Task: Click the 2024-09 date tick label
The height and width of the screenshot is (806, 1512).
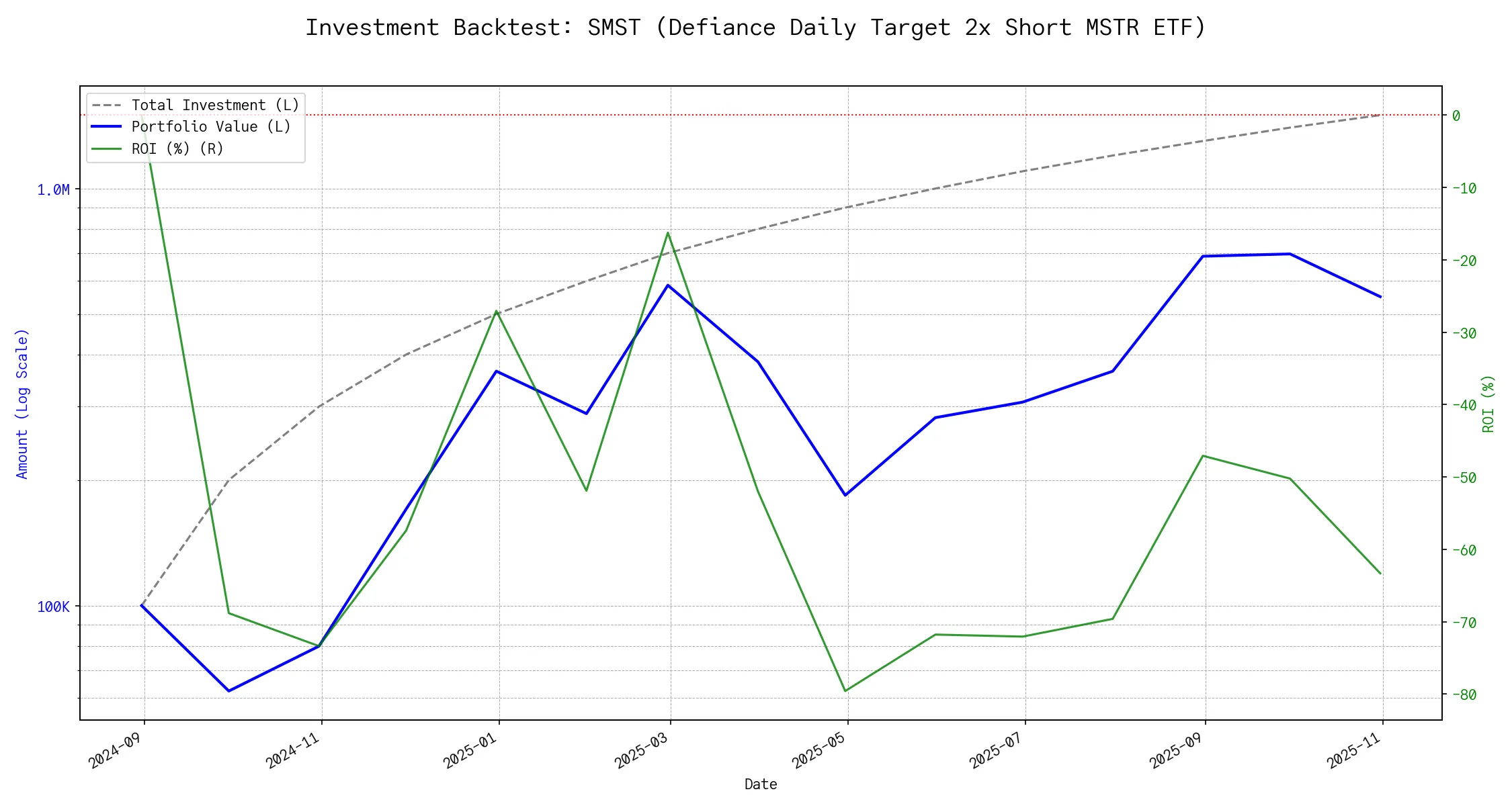Action: pos(115,750)
